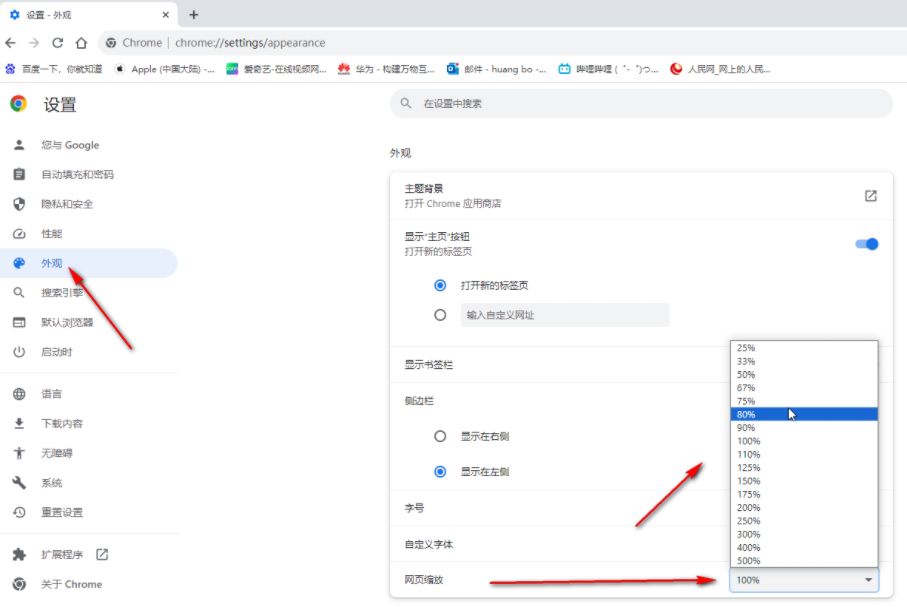Select 显示在左侧 sidebar radio option

pos(440,472)
